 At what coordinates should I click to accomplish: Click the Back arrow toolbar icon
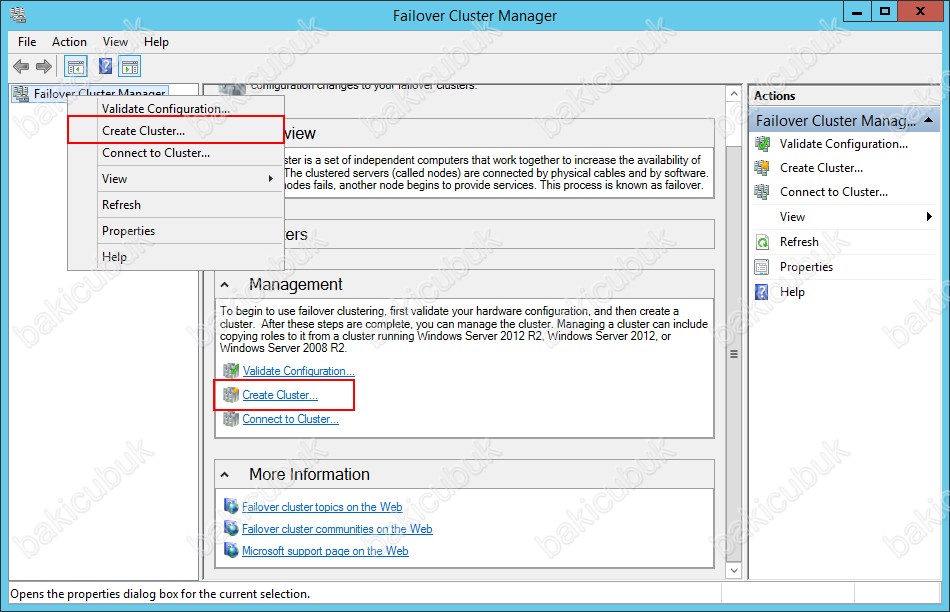click(21, 66)
